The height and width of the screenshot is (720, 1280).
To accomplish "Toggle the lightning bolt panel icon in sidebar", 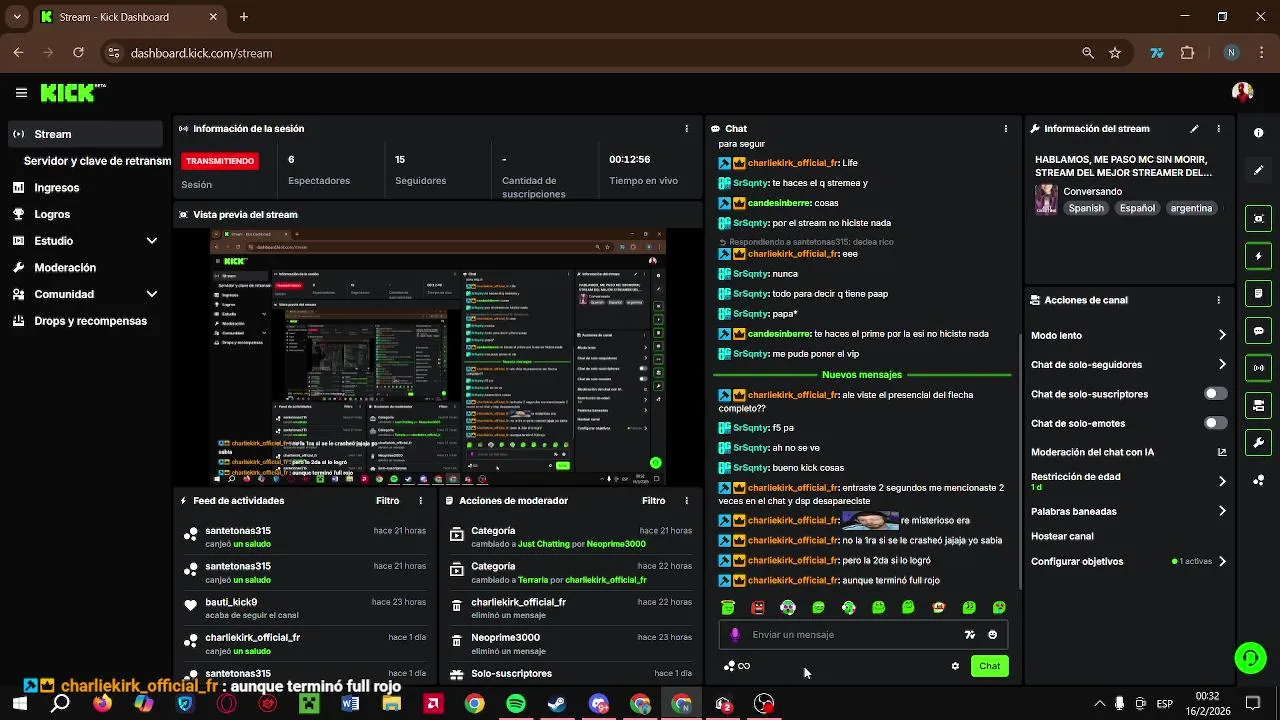I will pos(1258,256).
